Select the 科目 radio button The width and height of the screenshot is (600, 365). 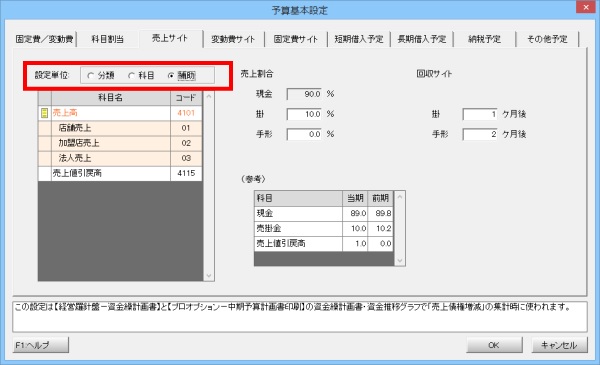(x=131, y=75)
